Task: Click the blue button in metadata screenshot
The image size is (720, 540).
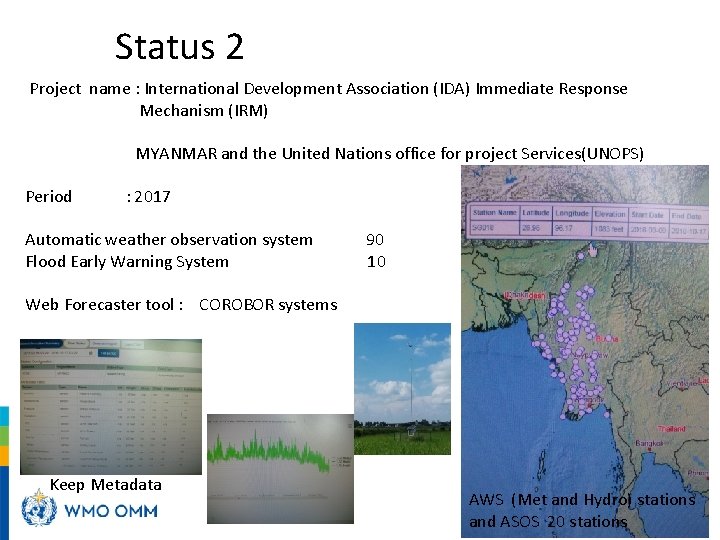Action: pyautogui.click(x=109, y=353)
